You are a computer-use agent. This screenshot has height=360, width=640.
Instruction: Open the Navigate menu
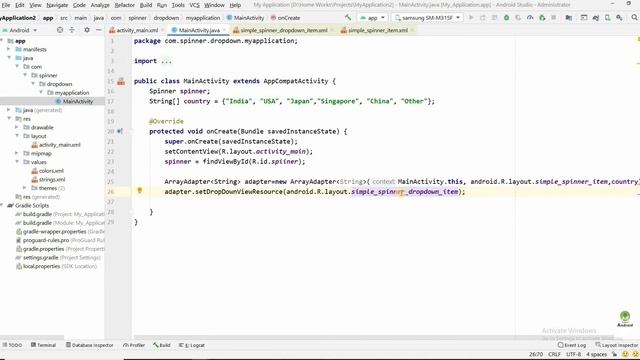point(57,5)
